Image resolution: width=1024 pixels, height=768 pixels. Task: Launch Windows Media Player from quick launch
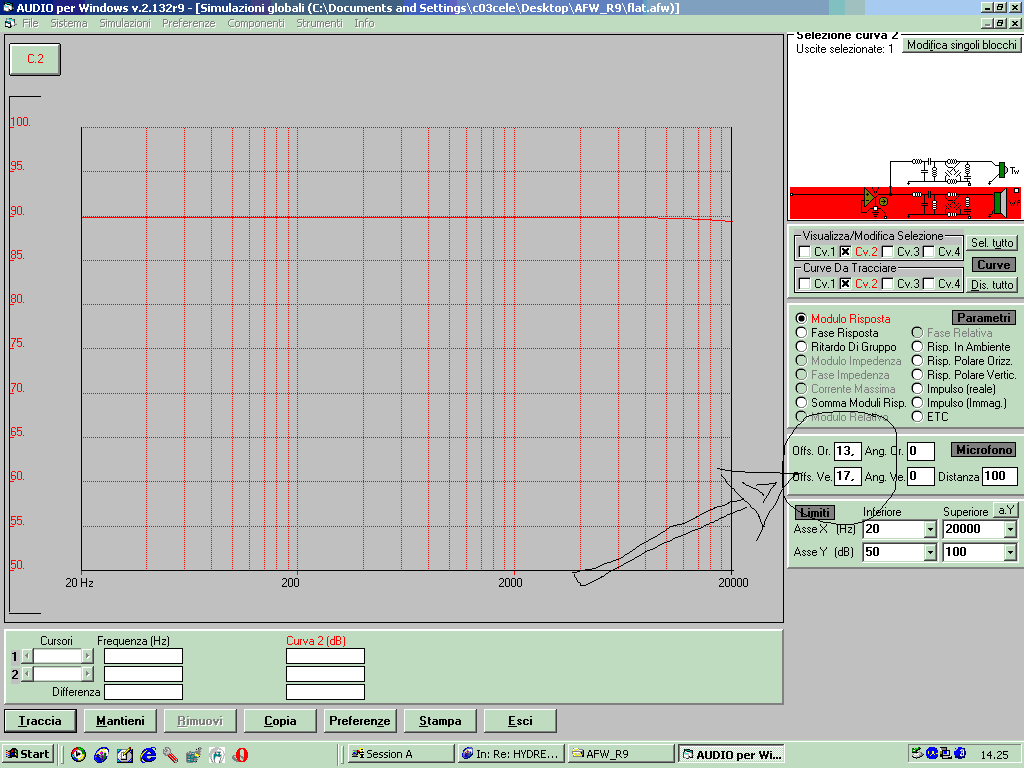click(78, 755)
